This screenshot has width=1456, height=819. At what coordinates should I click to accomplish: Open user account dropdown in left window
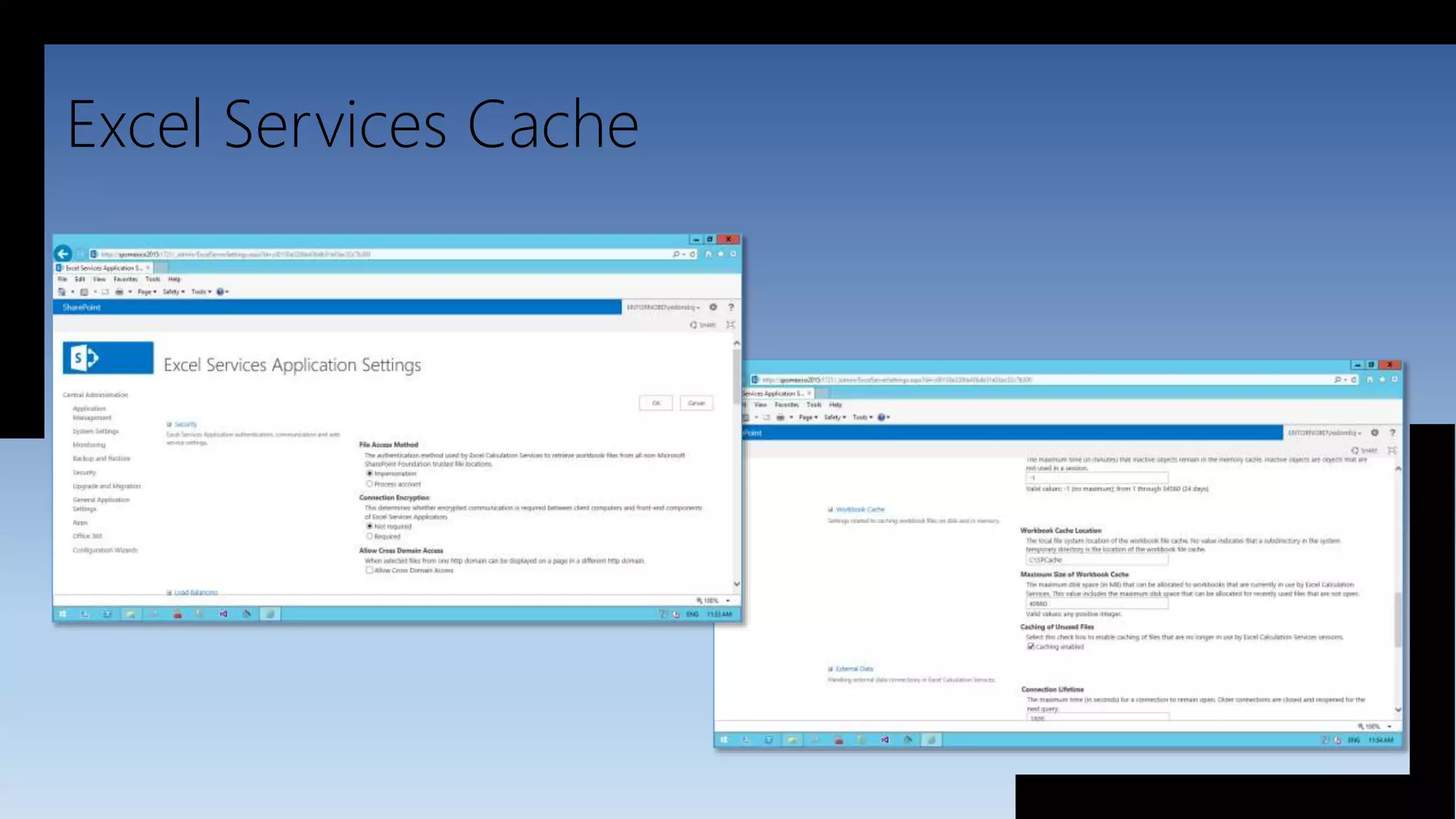pyautogui.click(x=663, y=307)
